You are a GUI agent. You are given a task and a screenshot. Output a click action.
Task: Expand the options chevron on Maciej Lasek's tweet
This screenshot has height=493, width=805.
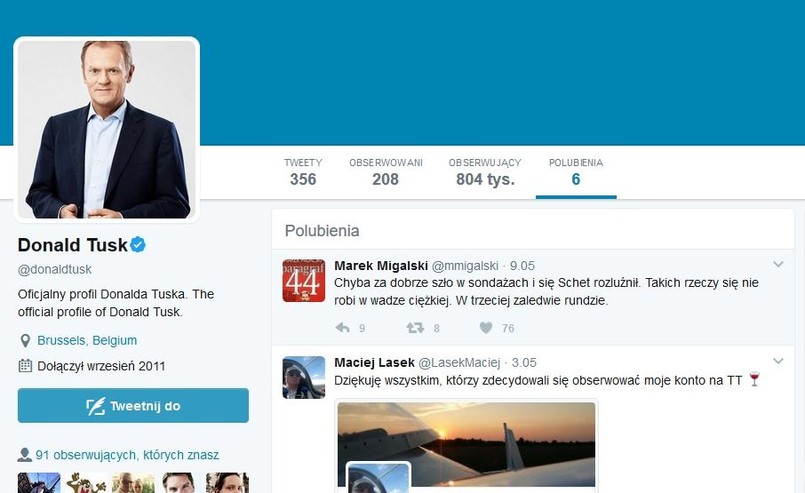(x=778, y=361)
